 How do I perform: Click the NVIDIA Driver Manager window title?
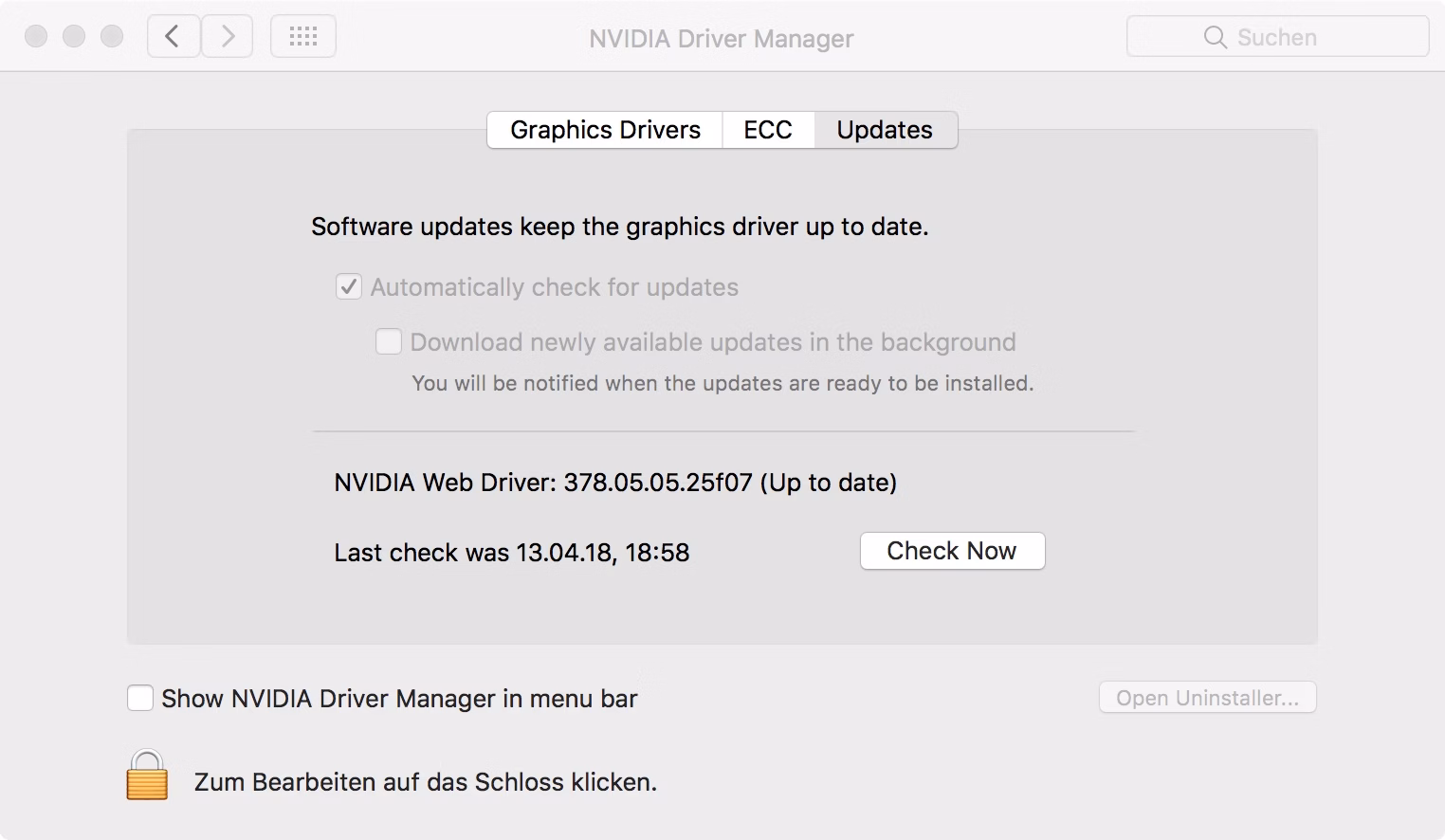point(721,39)
